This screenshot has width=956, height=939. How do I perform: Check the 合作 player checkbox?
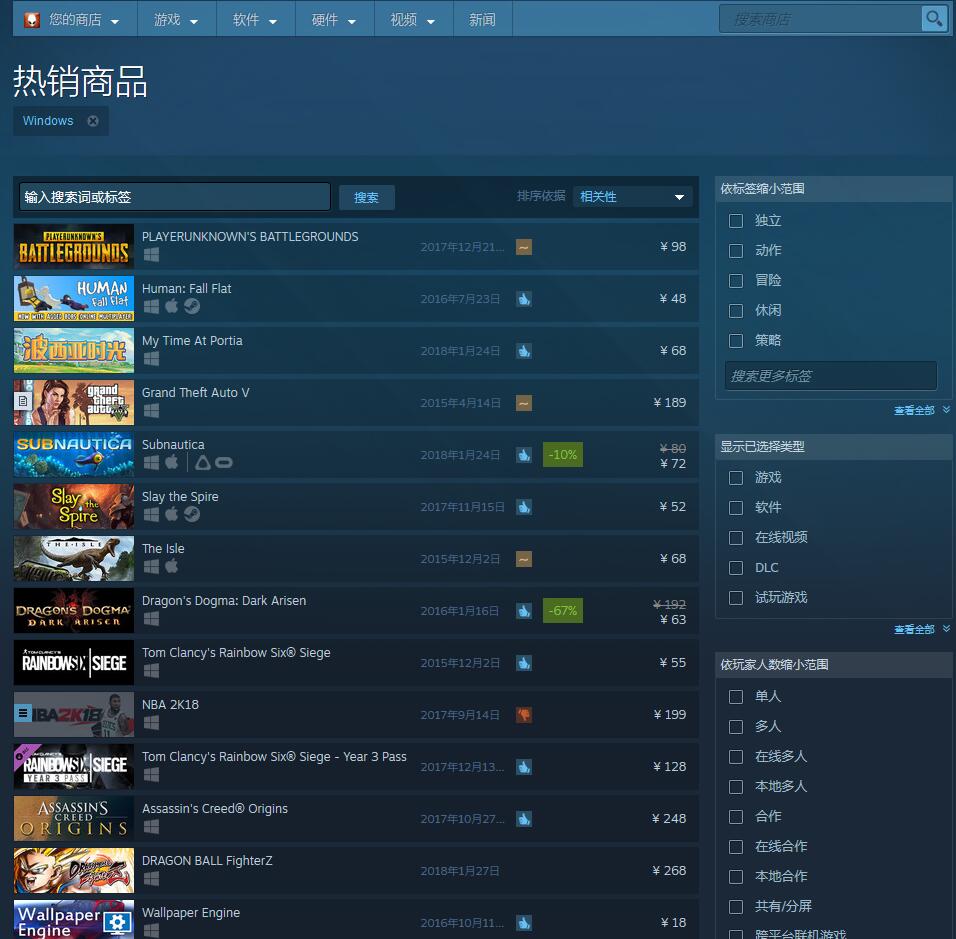coord(736,816)
